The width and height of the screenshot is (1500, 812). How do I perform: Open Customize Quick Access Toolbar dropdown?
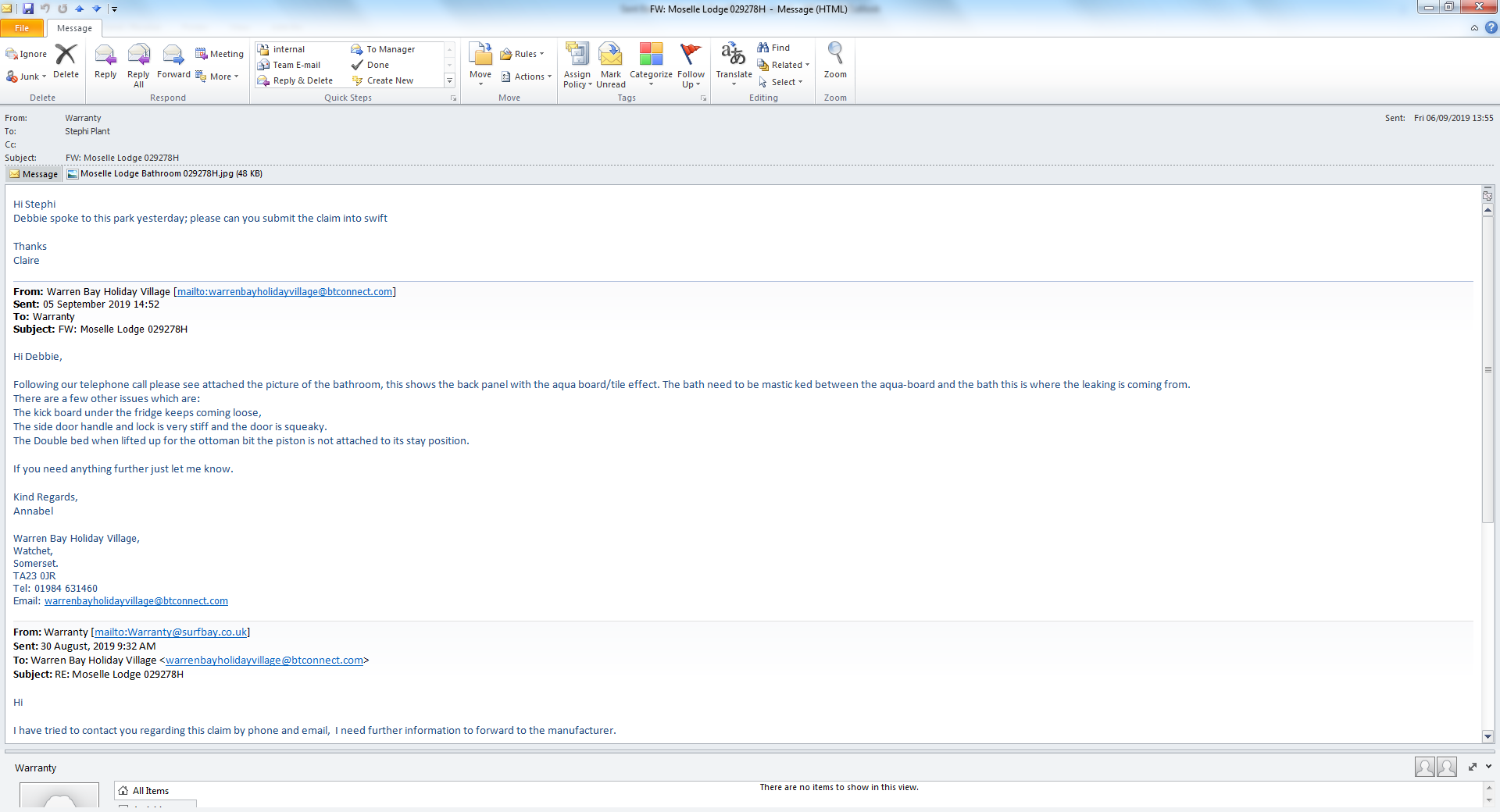point(114,9)
